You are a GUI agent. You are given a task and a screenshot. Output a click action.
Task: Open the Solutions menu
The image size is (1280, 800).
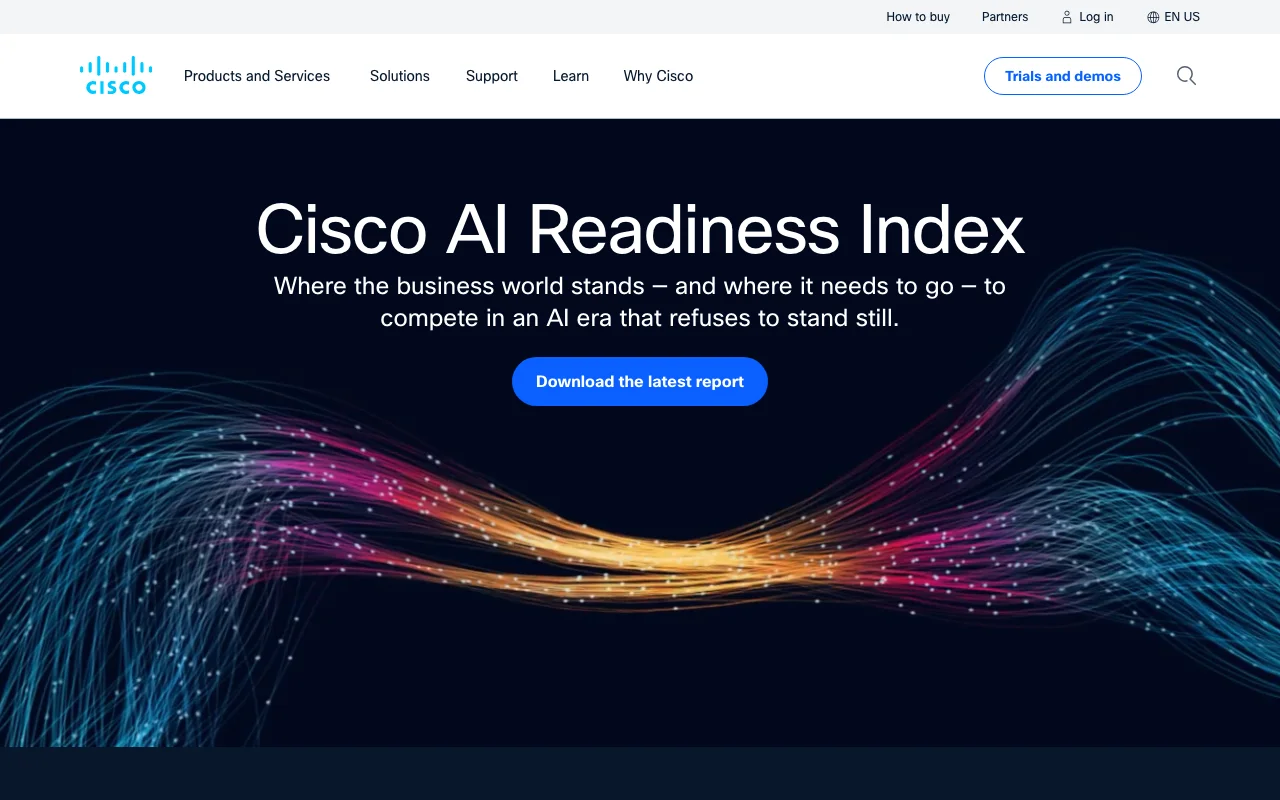(400, 76)
